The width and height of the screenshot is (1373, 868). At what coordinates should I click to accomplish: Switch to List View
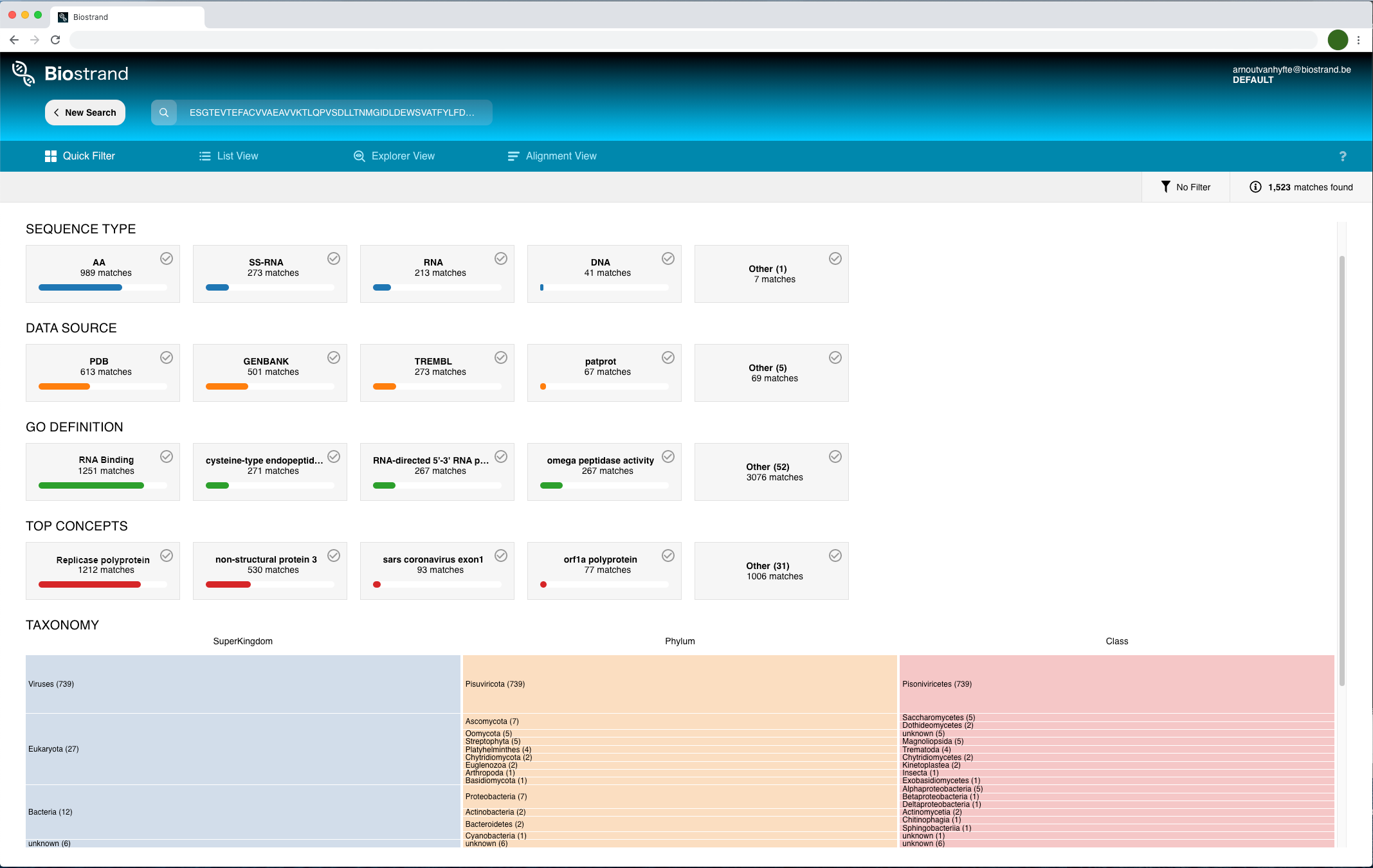228,156
